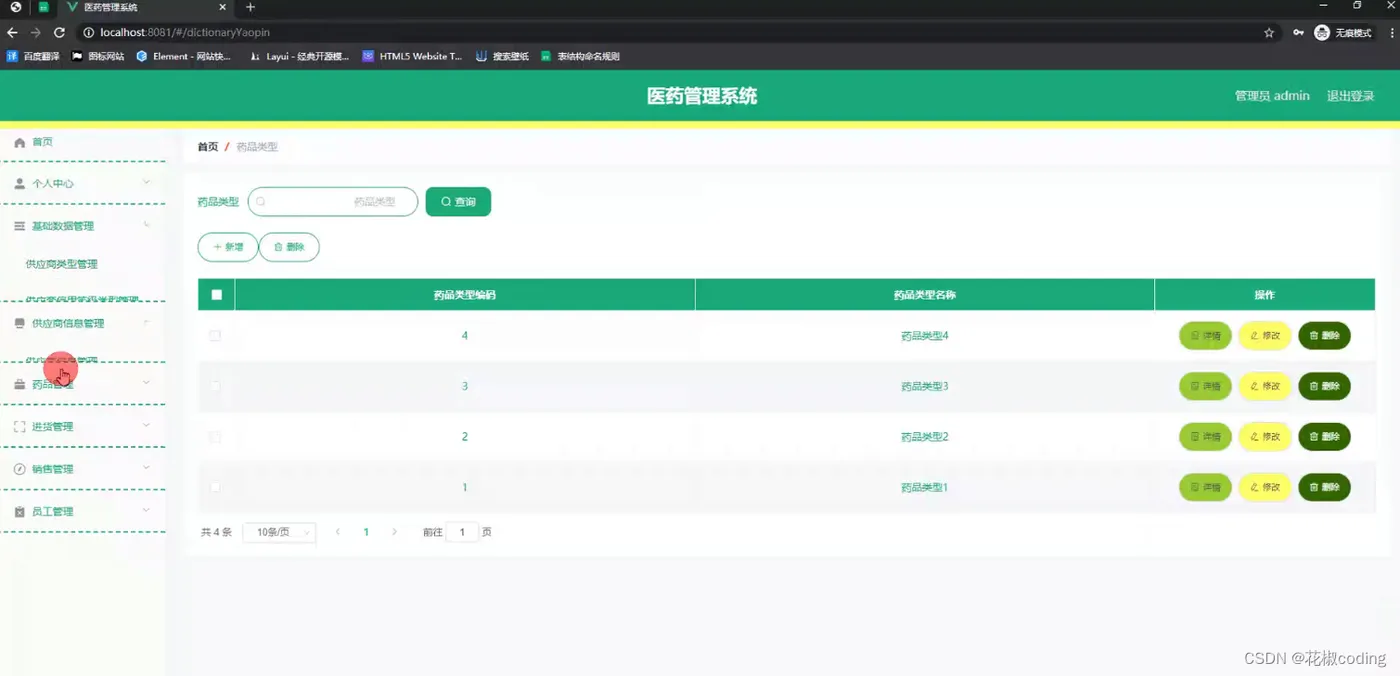Click the icon next to 供应商信息管理
The image size is (1400, 676).
point(19,324)
